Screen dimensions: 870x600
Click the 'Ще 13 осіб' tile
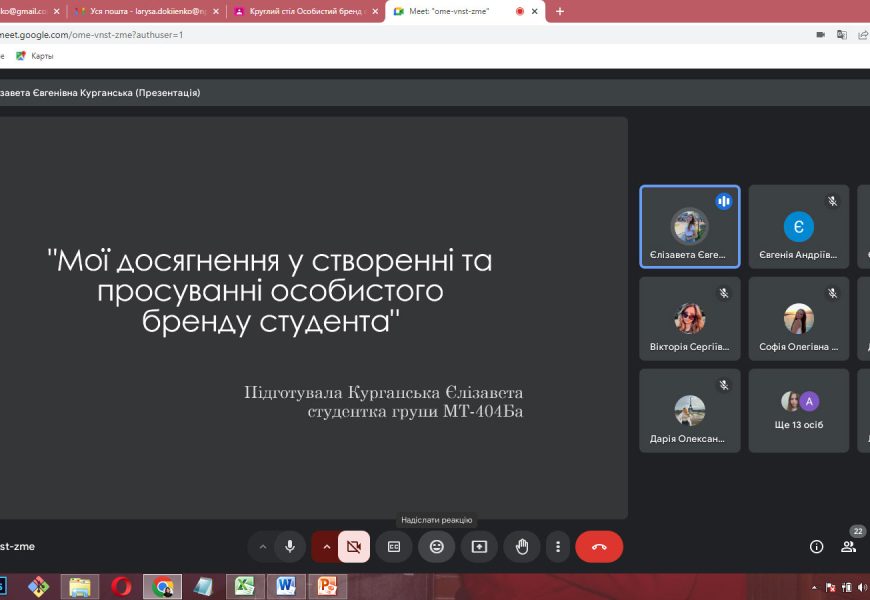(x=799, y=411)
